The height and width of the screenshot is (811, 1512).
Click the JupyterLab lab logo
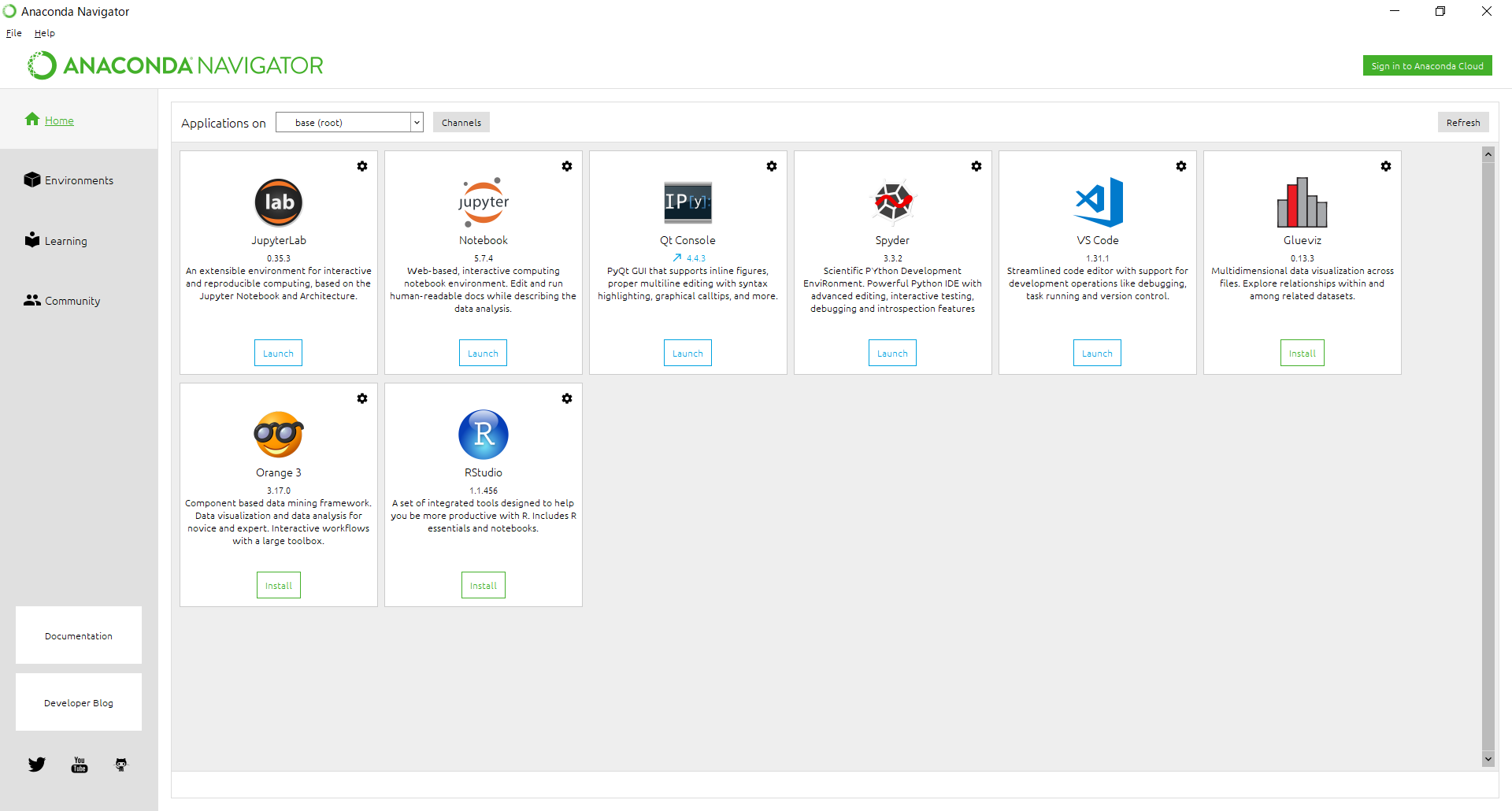(279, 202)
